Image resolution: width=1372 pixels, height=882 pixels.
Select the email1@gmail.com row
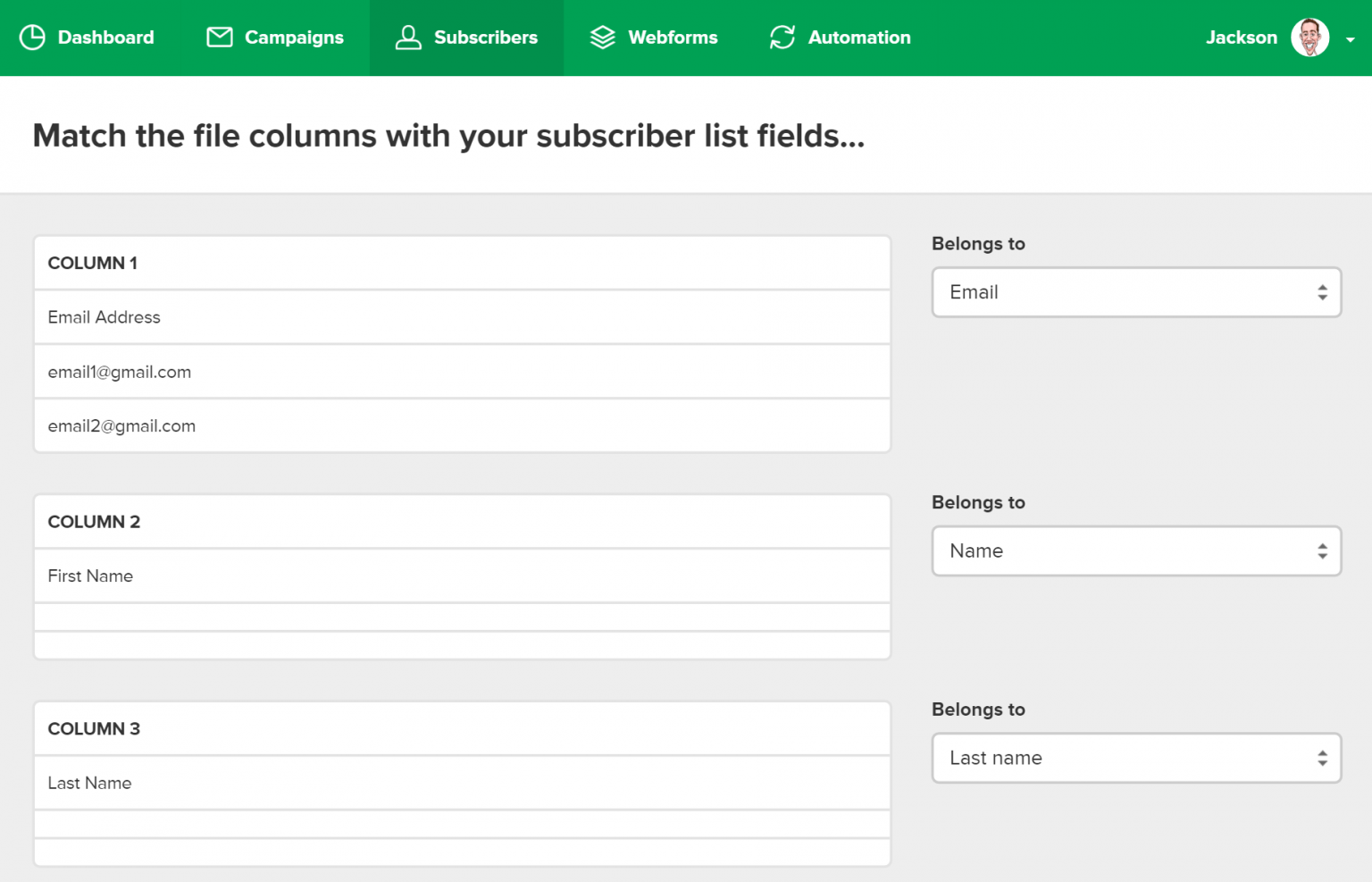tap(462, 372)
